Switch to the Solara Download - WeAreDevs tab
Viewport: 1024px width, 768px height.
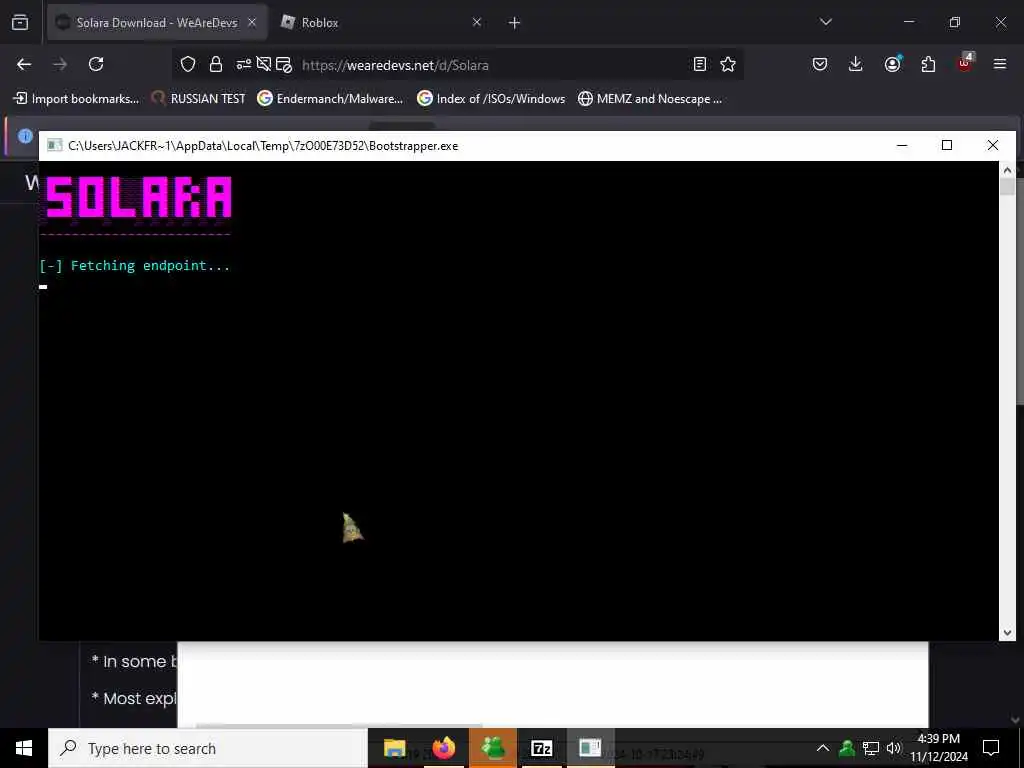point(157,22)
